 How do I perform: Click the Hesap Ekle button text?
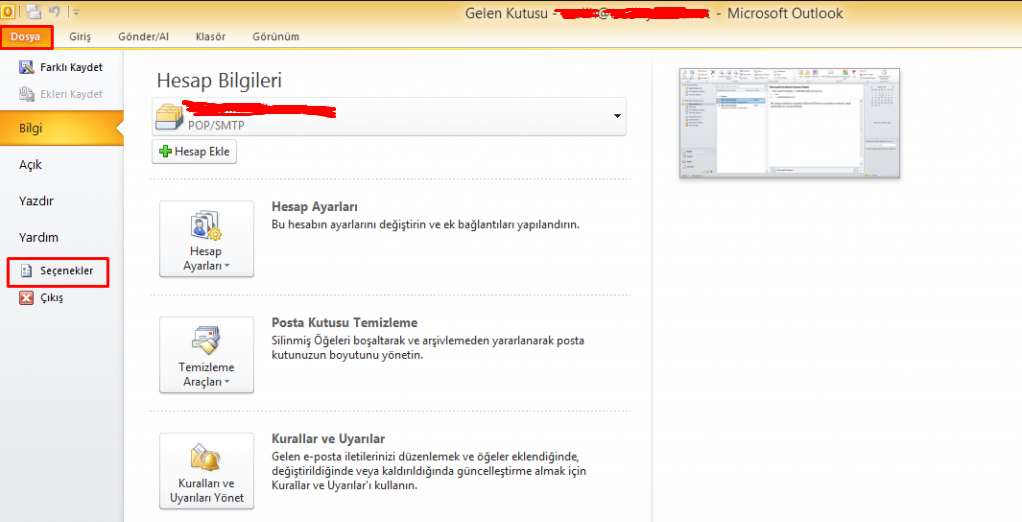point(202,151)
